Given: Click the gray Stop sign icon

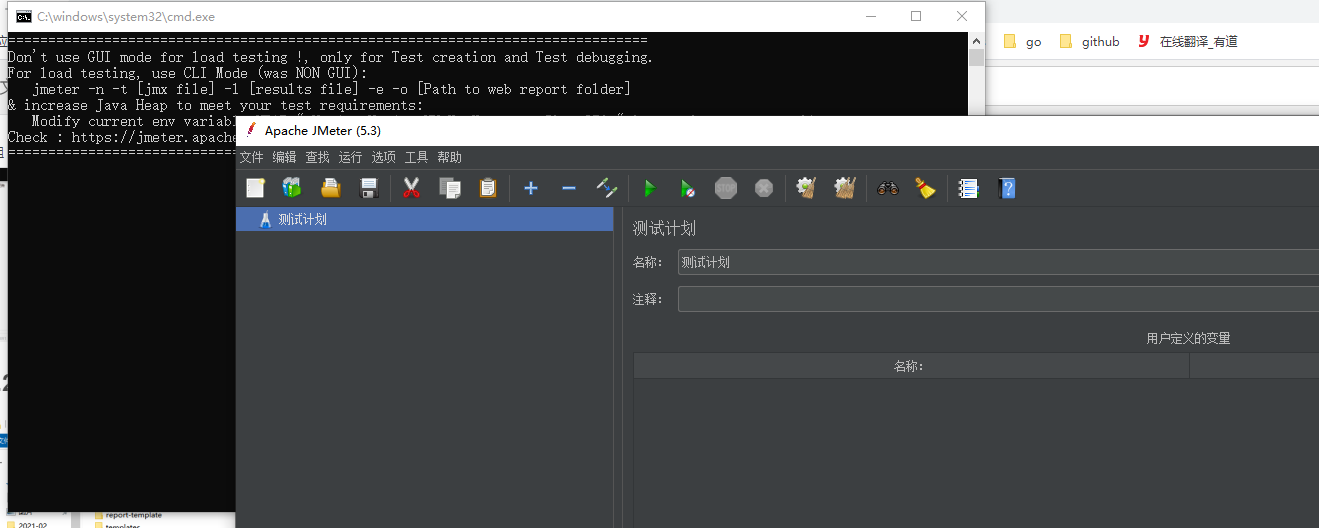Looking at the screenshot, I should coord(726,188).
